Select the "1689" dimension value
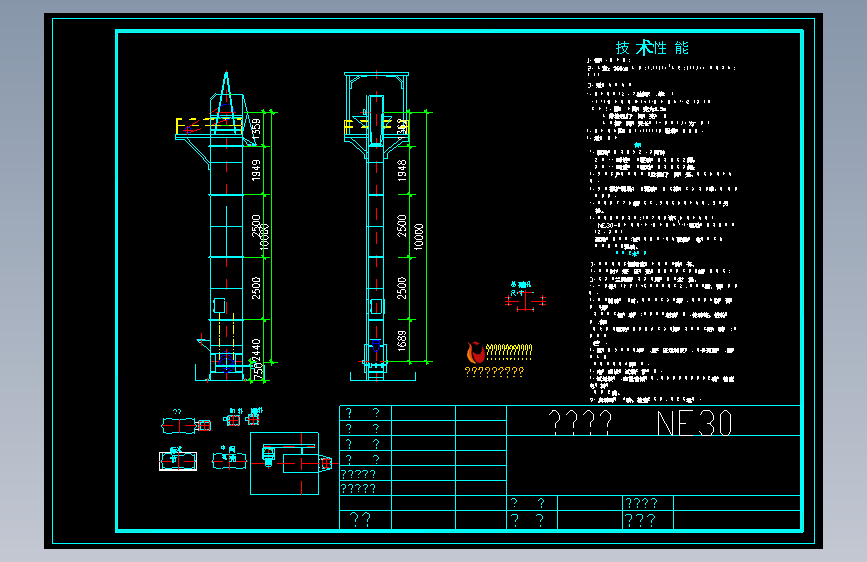Image resolution: width=867 pixels, height=562 pixels. (402, 340)
